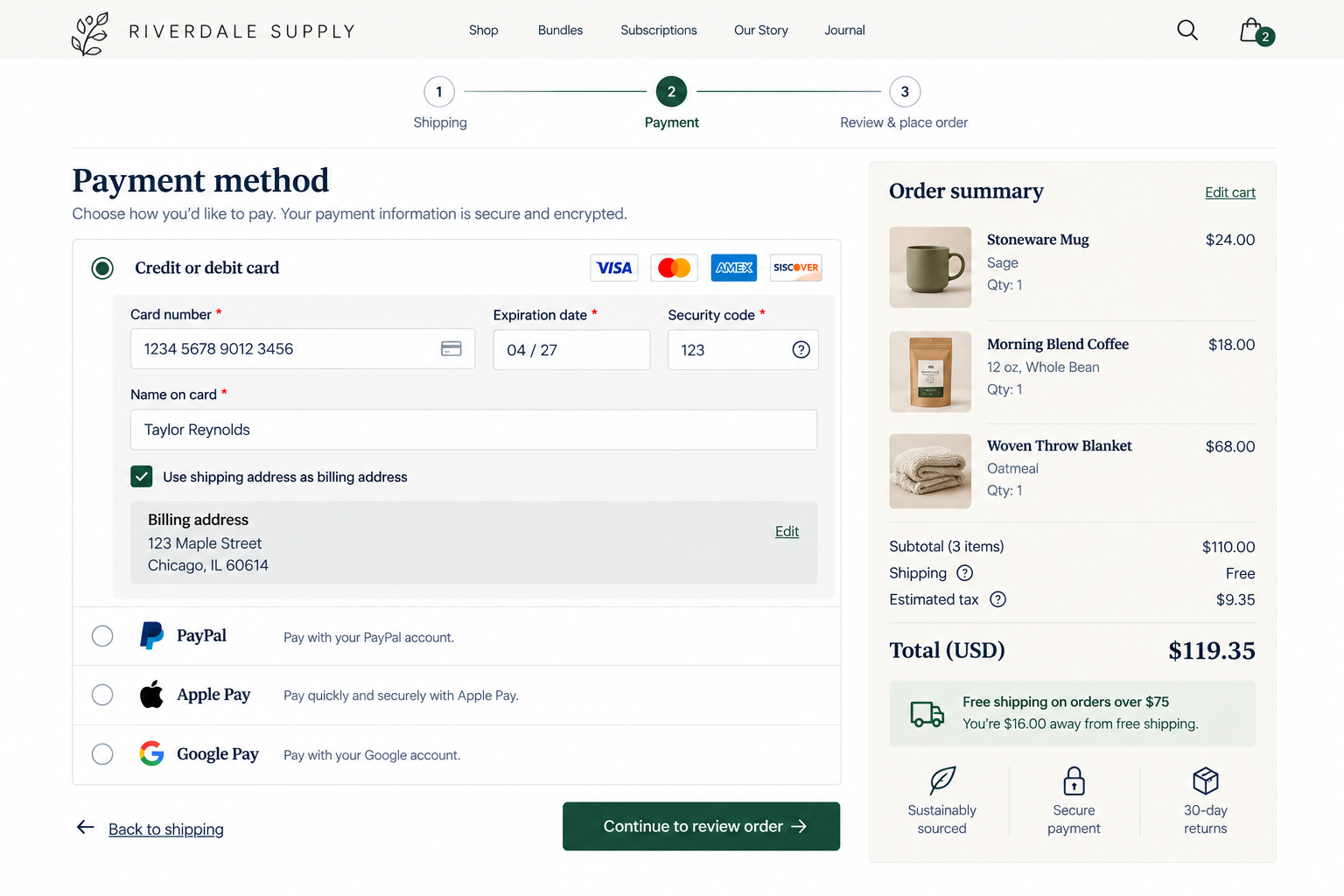Click the Card number input field
Viewport: 1344px width, 896px height.
coord(303,349)
